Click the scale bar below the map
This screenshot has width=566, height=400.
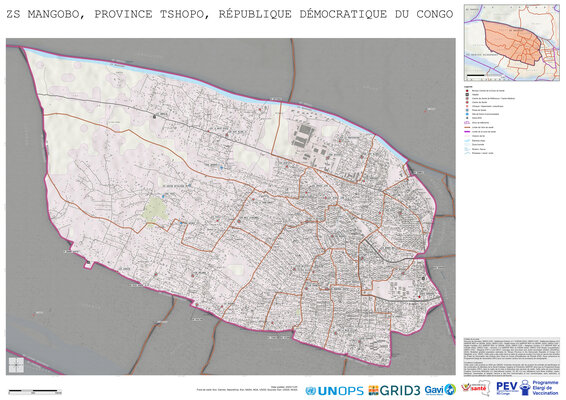pos(35,391)
